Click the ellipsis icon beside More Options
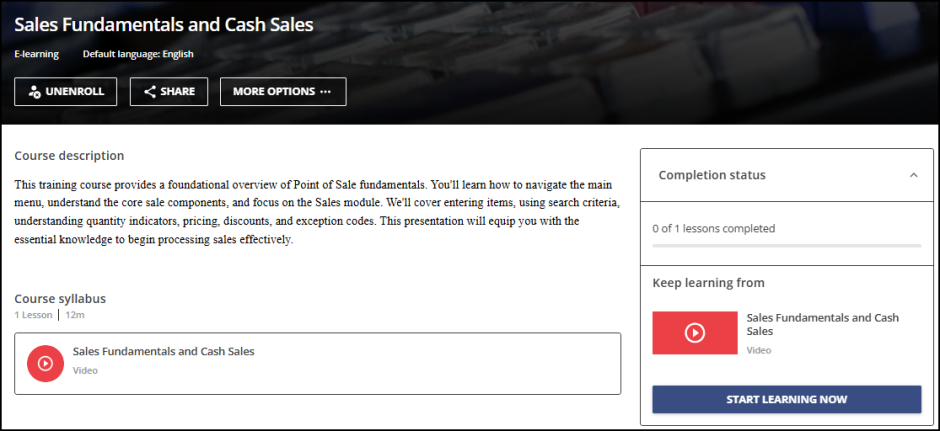The width and height of the screenshot is (940, 431). point(325,92)
